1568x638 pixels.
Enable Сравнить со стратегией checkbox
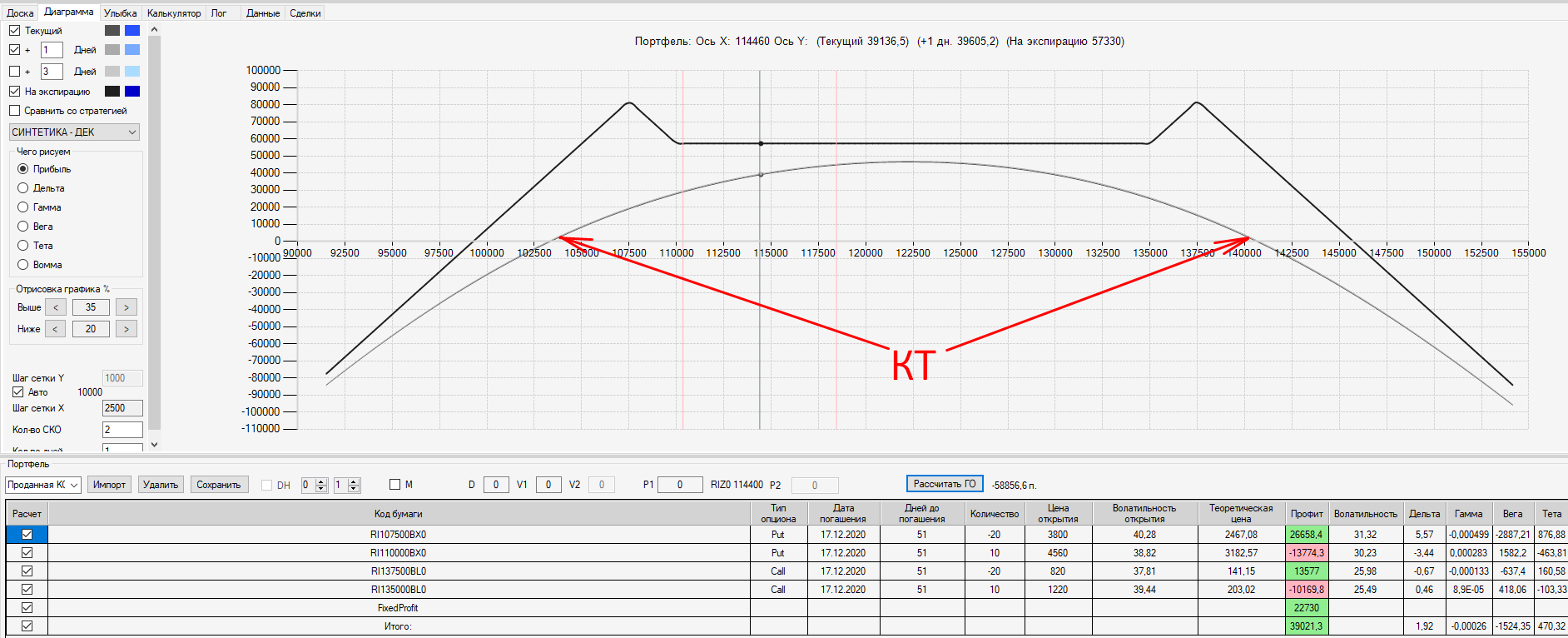(15, 111)
